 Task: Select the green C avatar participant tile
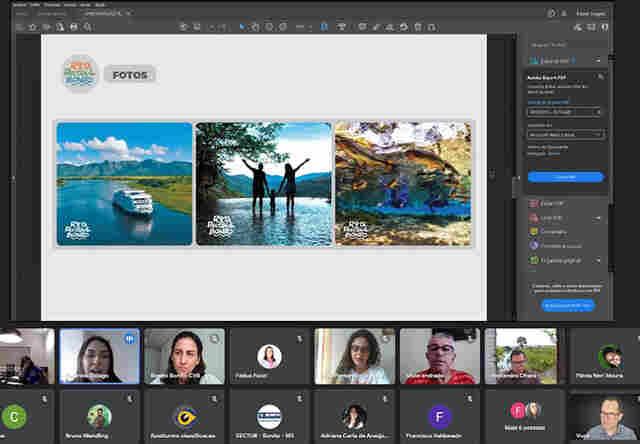pyautogui.click(x=25, y=415)
